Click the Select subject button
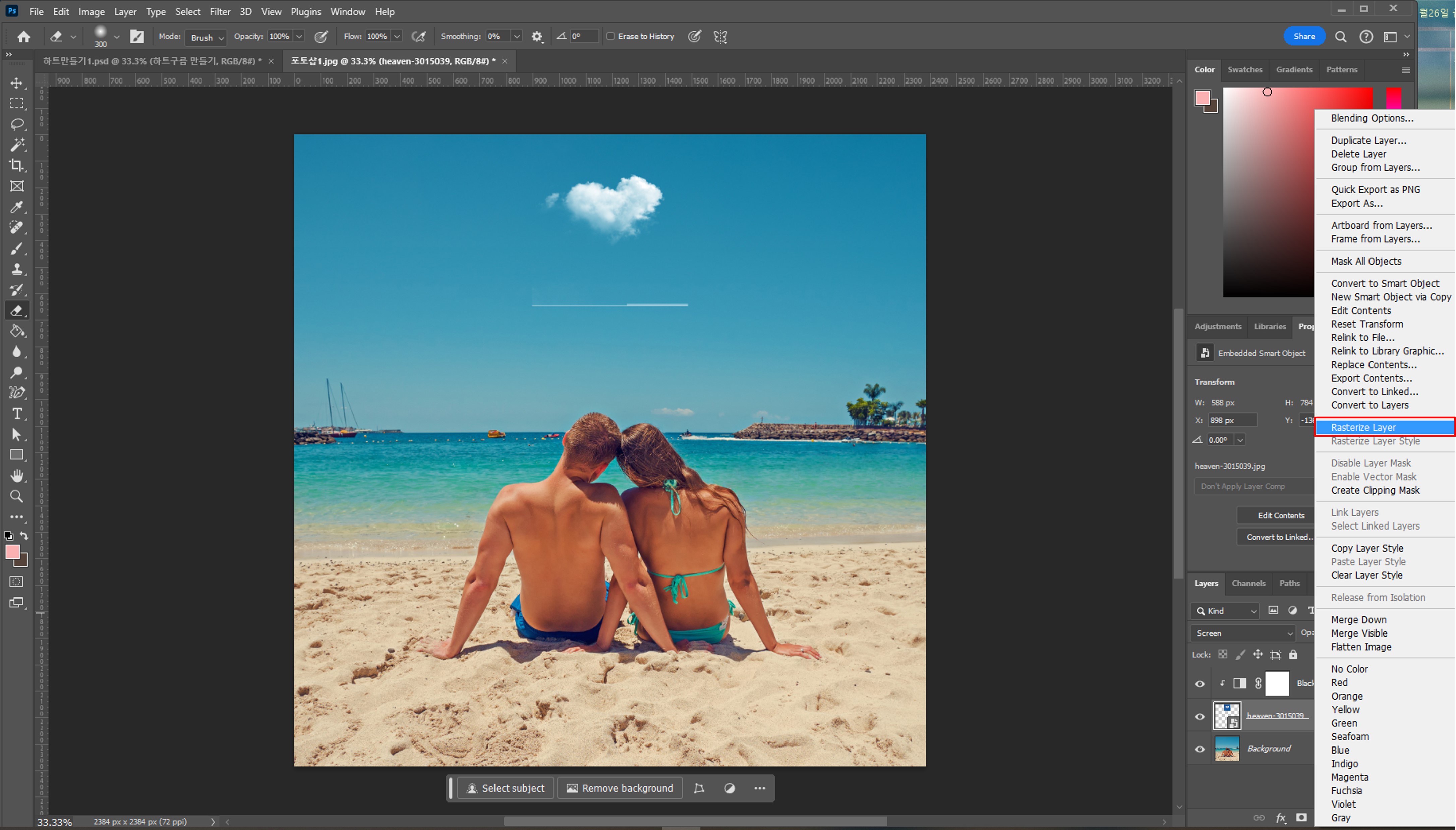This screenshot has width=1456, height=830. click(x=506, y=788)
